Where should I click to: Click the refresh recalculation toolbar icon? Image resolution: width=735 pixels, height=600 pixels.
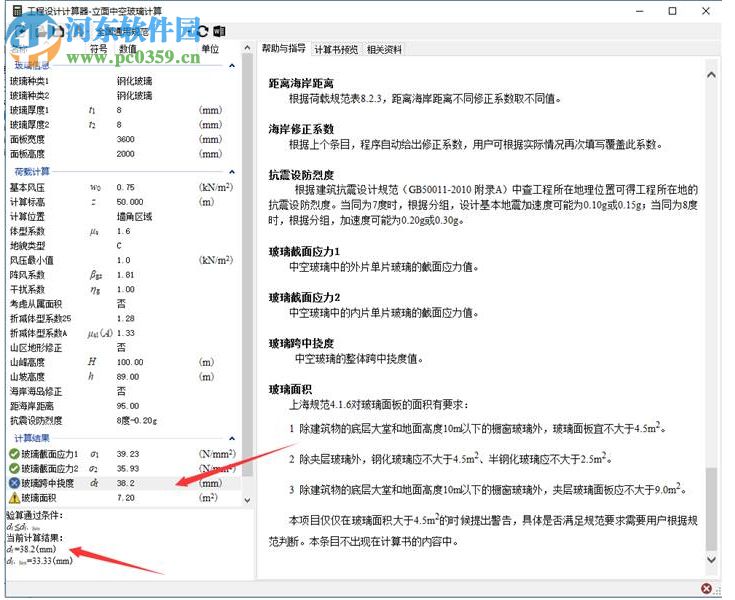pyautogui.click(x=202, y=31)
